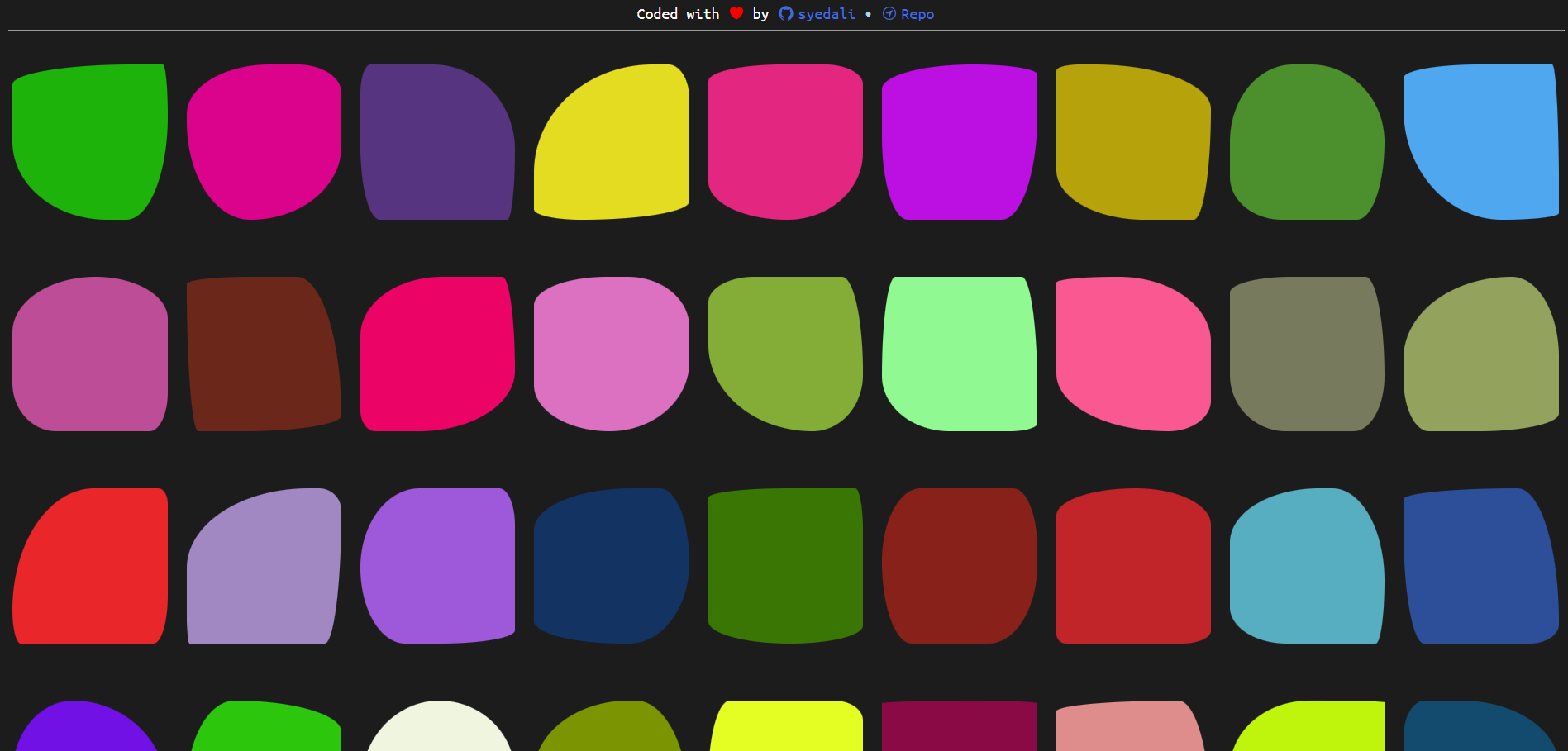Viewport: 1568px width, 751px height.
Task: Click the dark purple blob in row one
Action: pyautogui.click(x=438, y=140)
